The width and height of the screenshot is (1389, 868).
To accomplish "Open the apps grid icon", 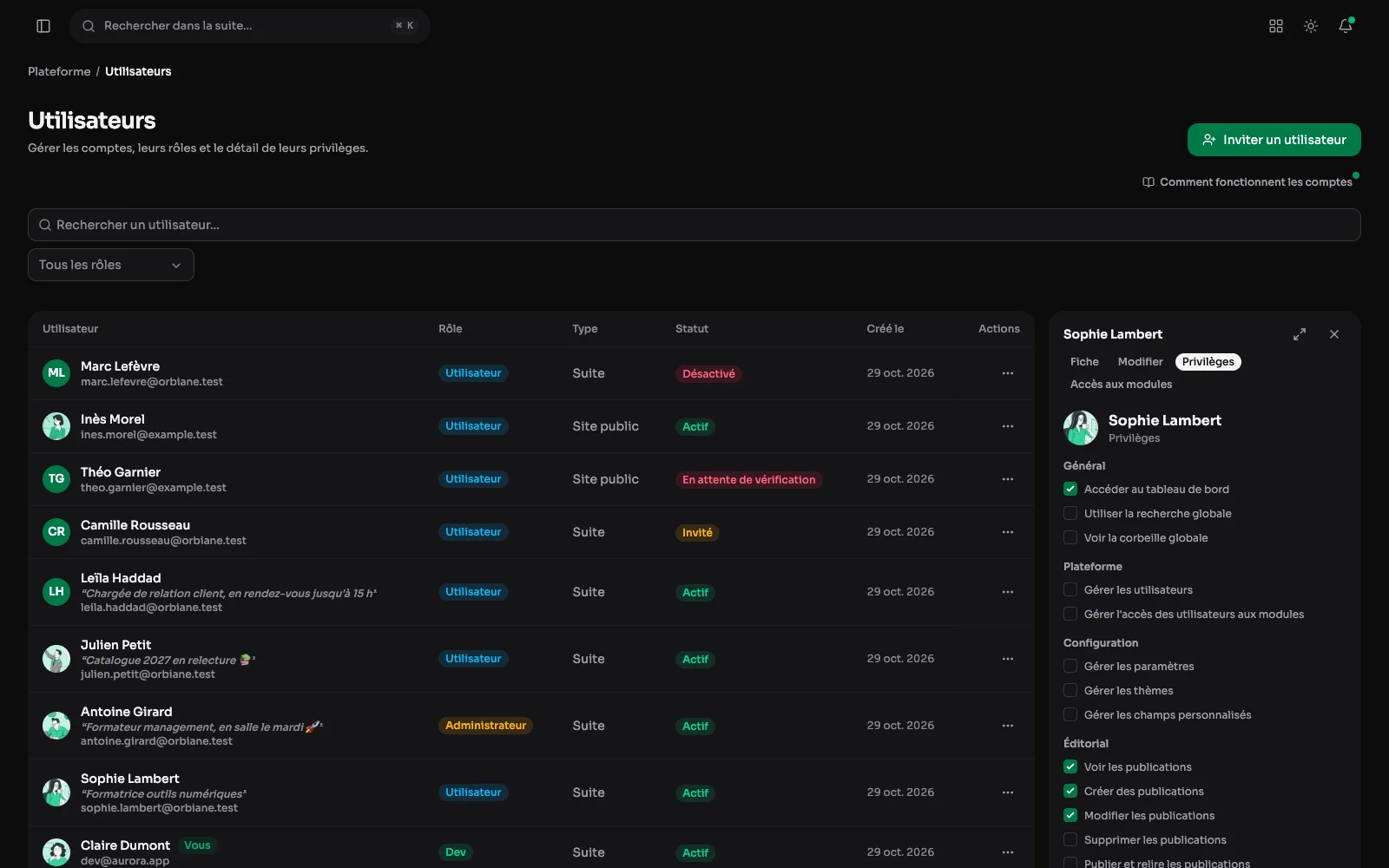I will 1276,26.
